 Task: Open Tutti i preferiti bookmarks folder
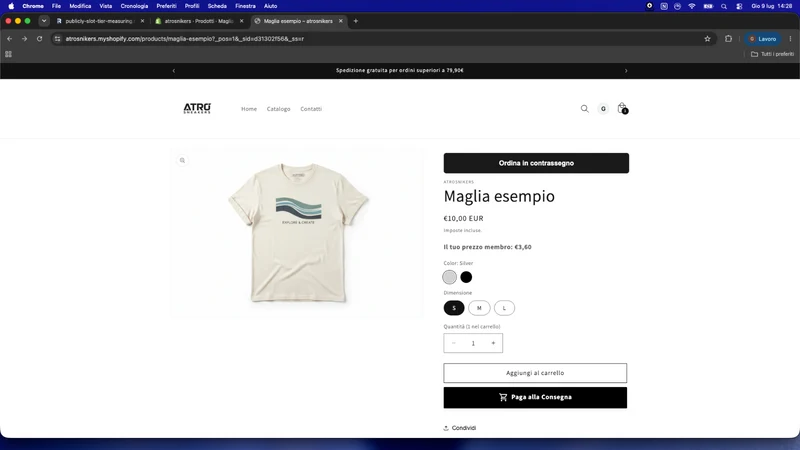pyautogui.click(x=772, y=54)
